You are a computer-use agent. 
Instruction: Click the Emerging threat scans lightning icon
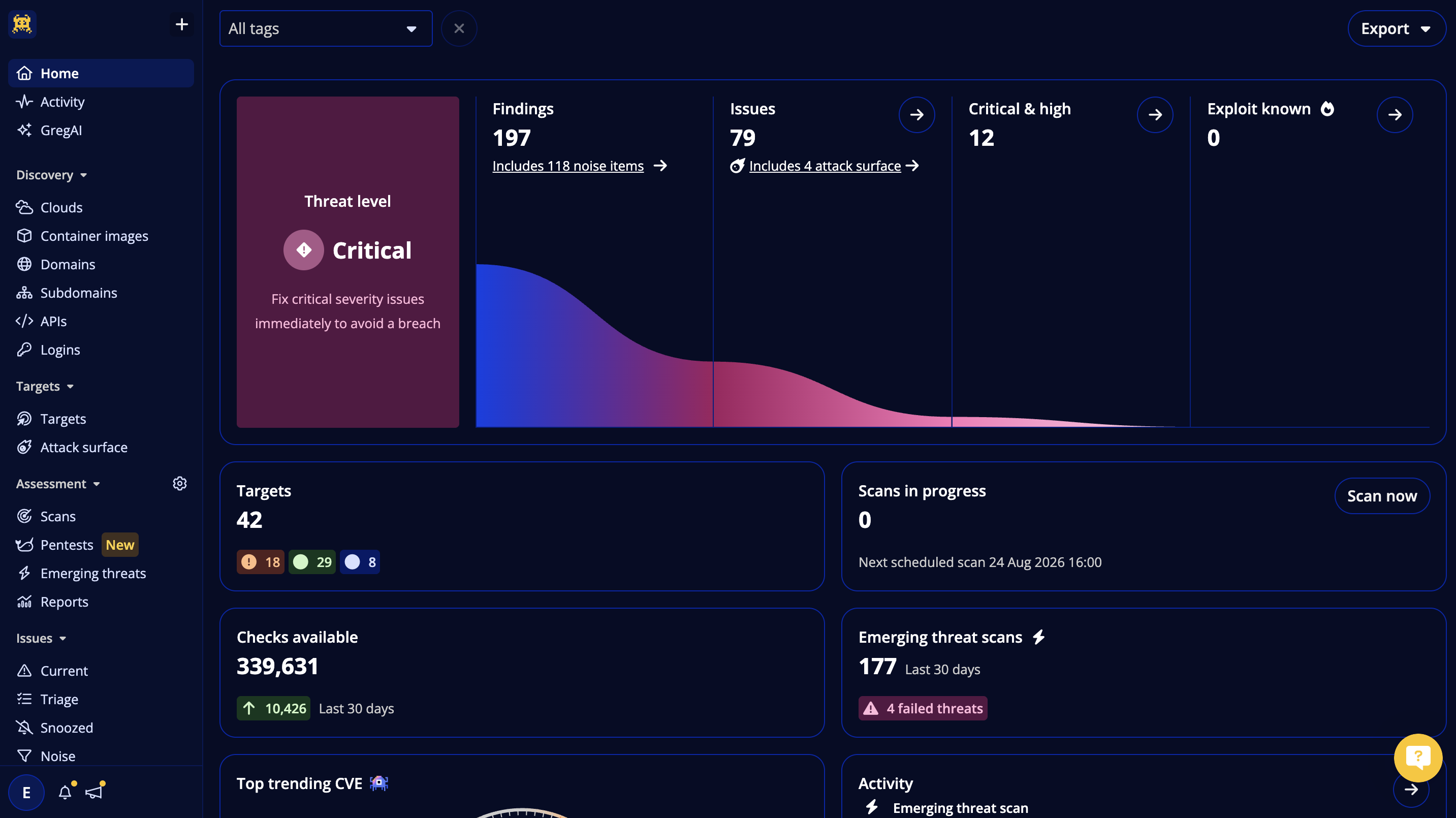(1039, 637)
